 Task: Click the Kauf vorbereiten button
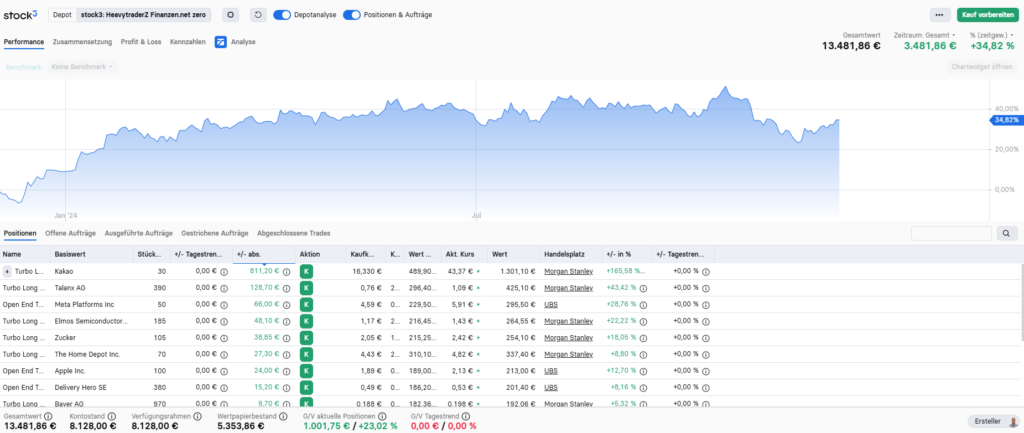click(988, 14)
